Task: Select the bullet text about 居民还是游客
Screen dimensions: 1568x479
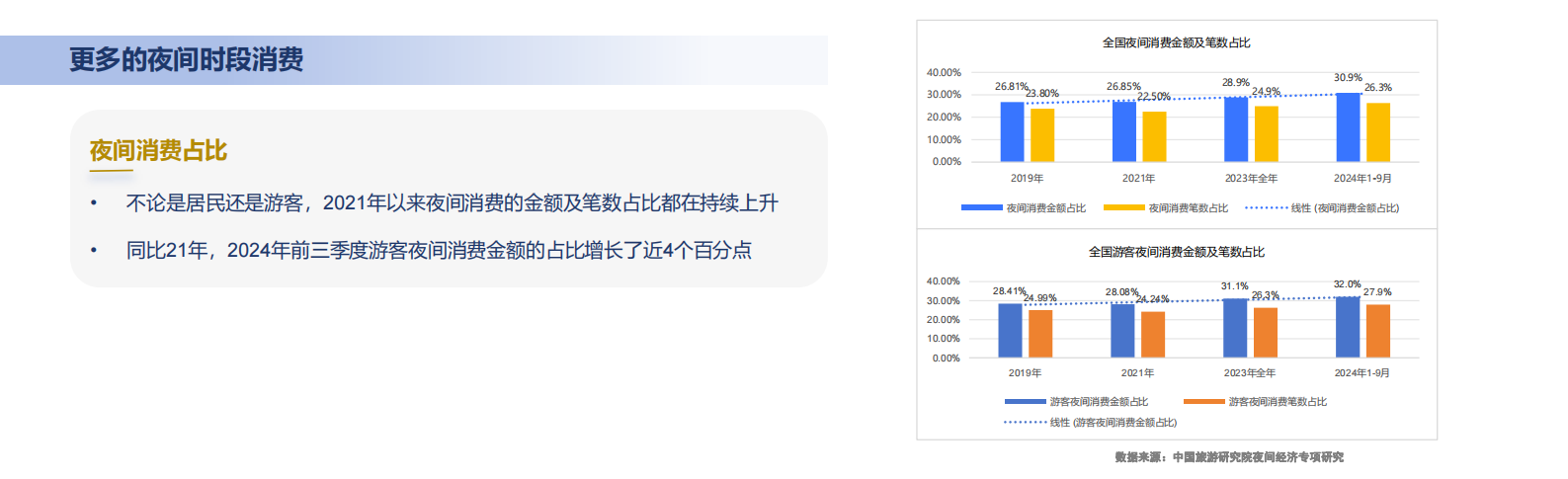Action: pos(452,203)
